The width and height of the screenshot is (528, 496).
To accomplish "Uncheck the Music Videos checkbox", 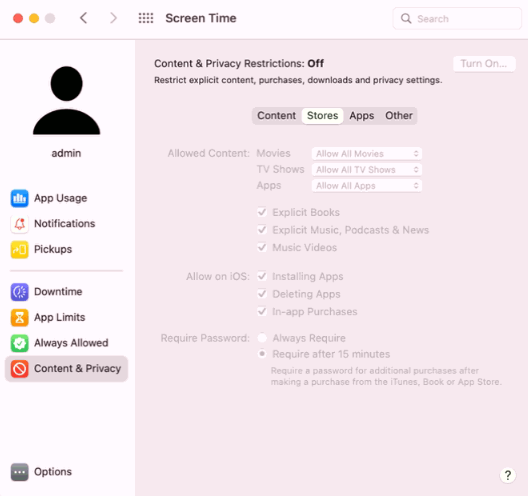I will coord(262,247).
